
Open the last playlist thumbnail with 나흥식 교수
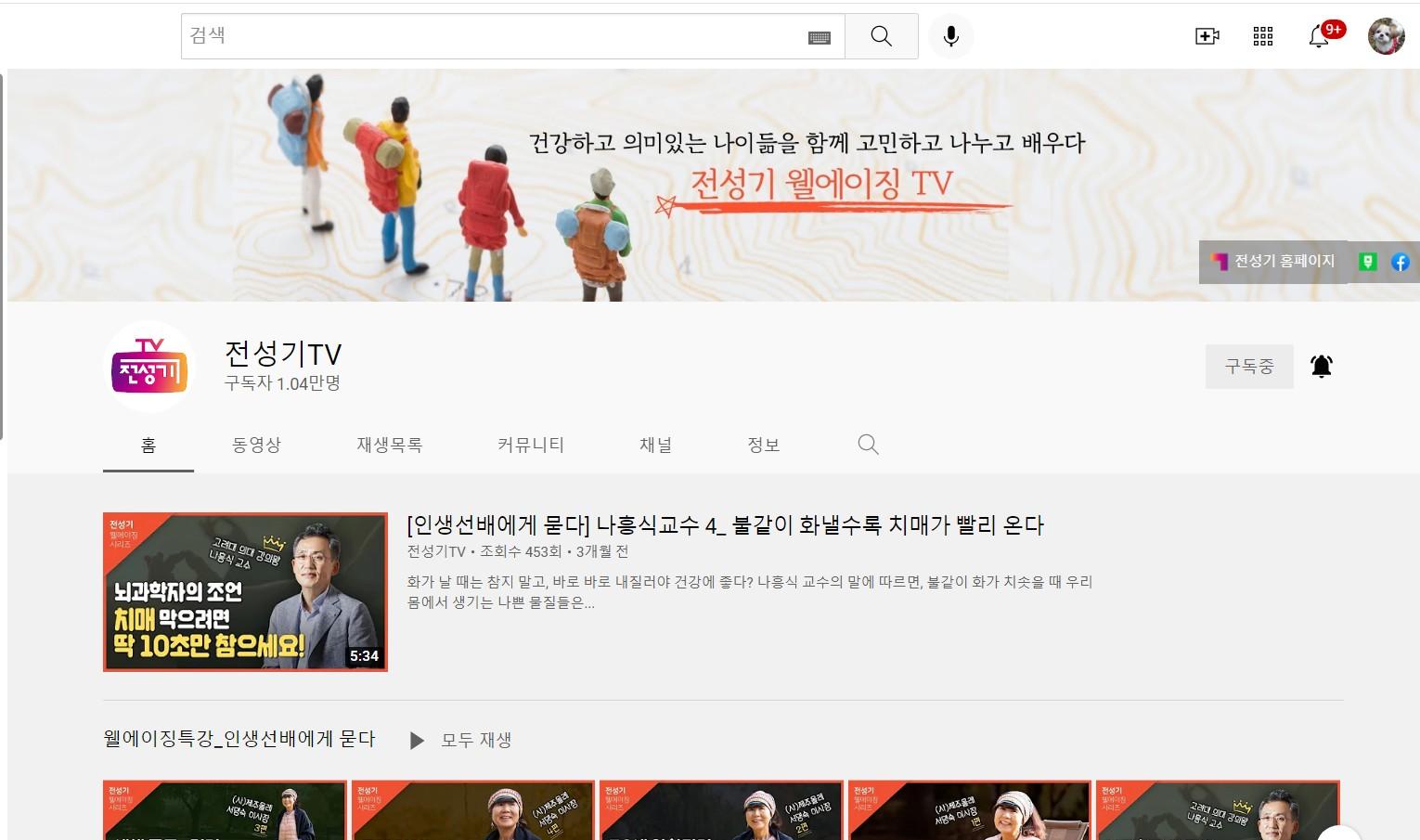[x=1218, y=810]
